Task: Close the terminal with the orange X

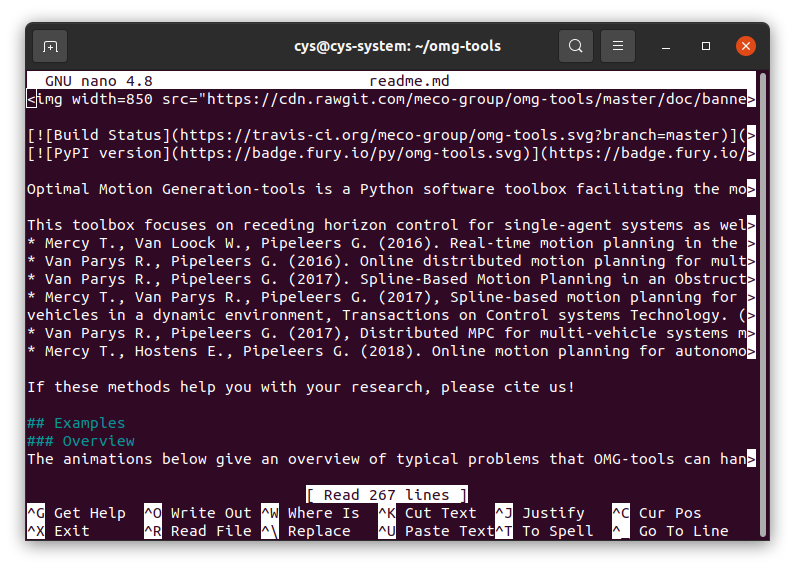Action: point(746,46)
